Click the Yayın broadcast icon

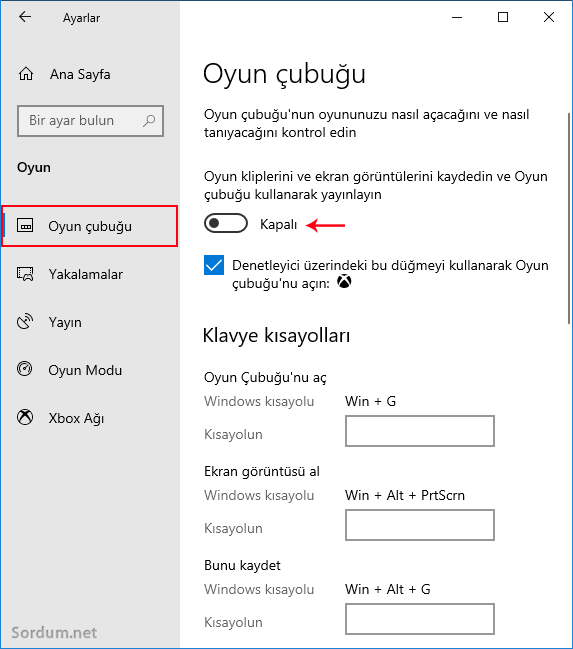tap(25, 322)
